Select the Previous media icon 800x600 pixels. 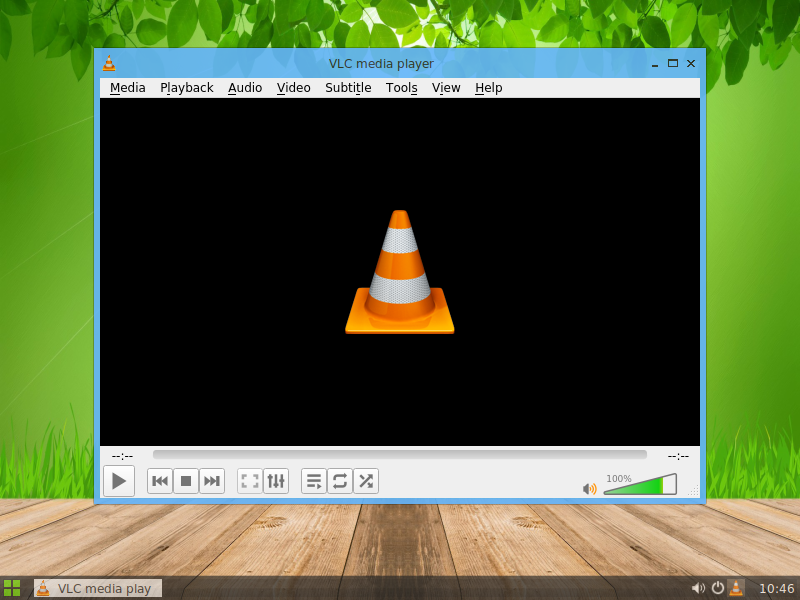[x=160, y=481]
